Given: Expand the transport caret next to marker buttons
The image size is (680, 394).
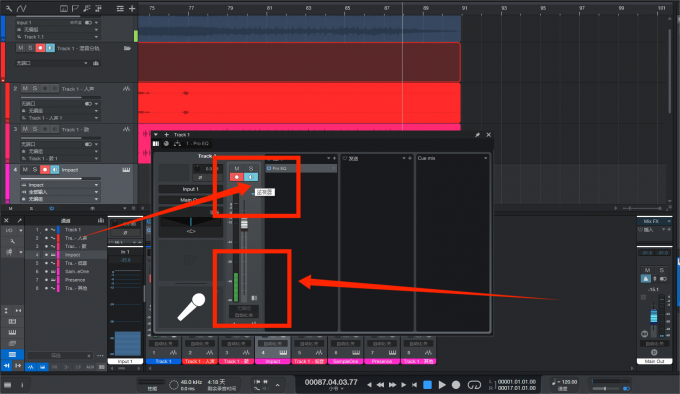Looking at the screenshot, I should [278, 384].
